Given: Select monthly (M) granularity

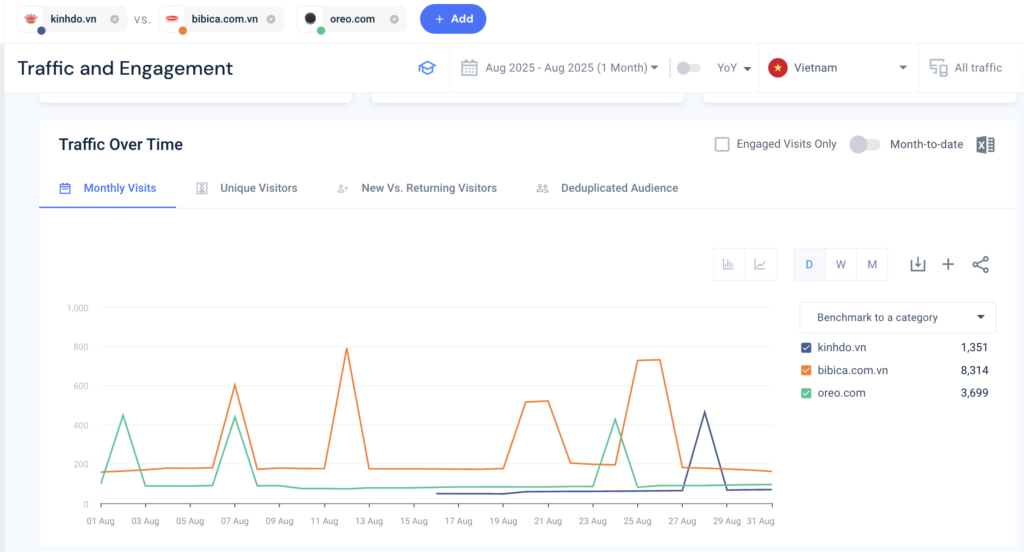Looking at the screenshot, I should (872, 265).
